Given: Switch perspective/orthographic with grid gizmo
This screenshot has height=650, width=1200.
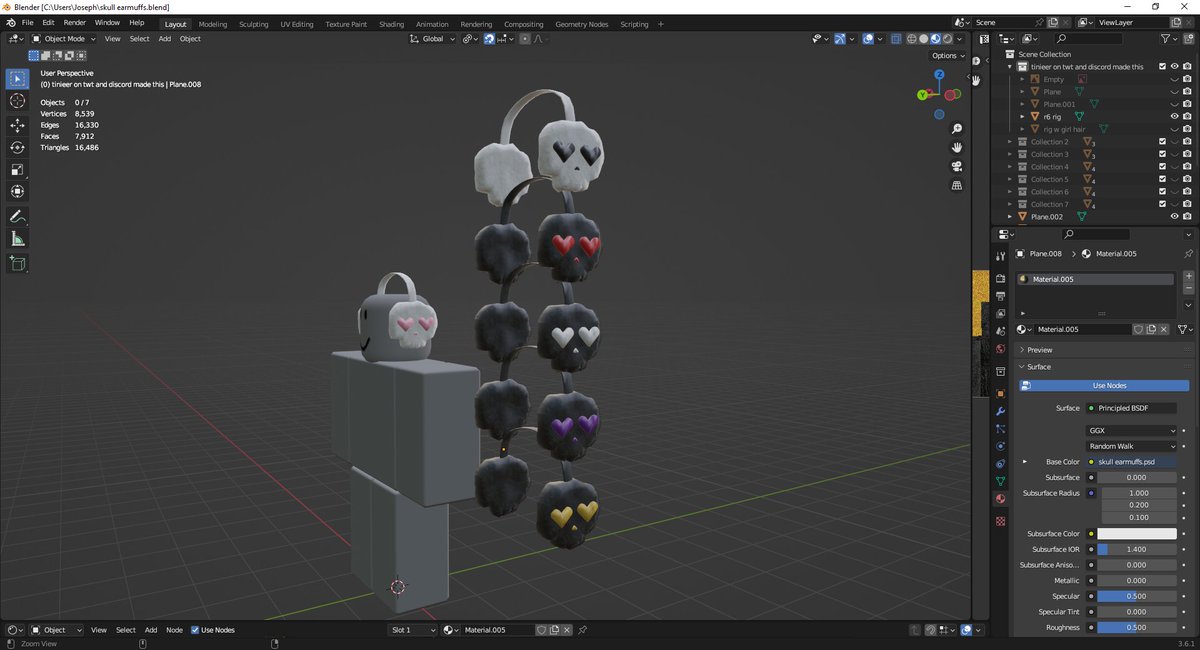Looking at the screenshot, I should click(x=957, y=185).
